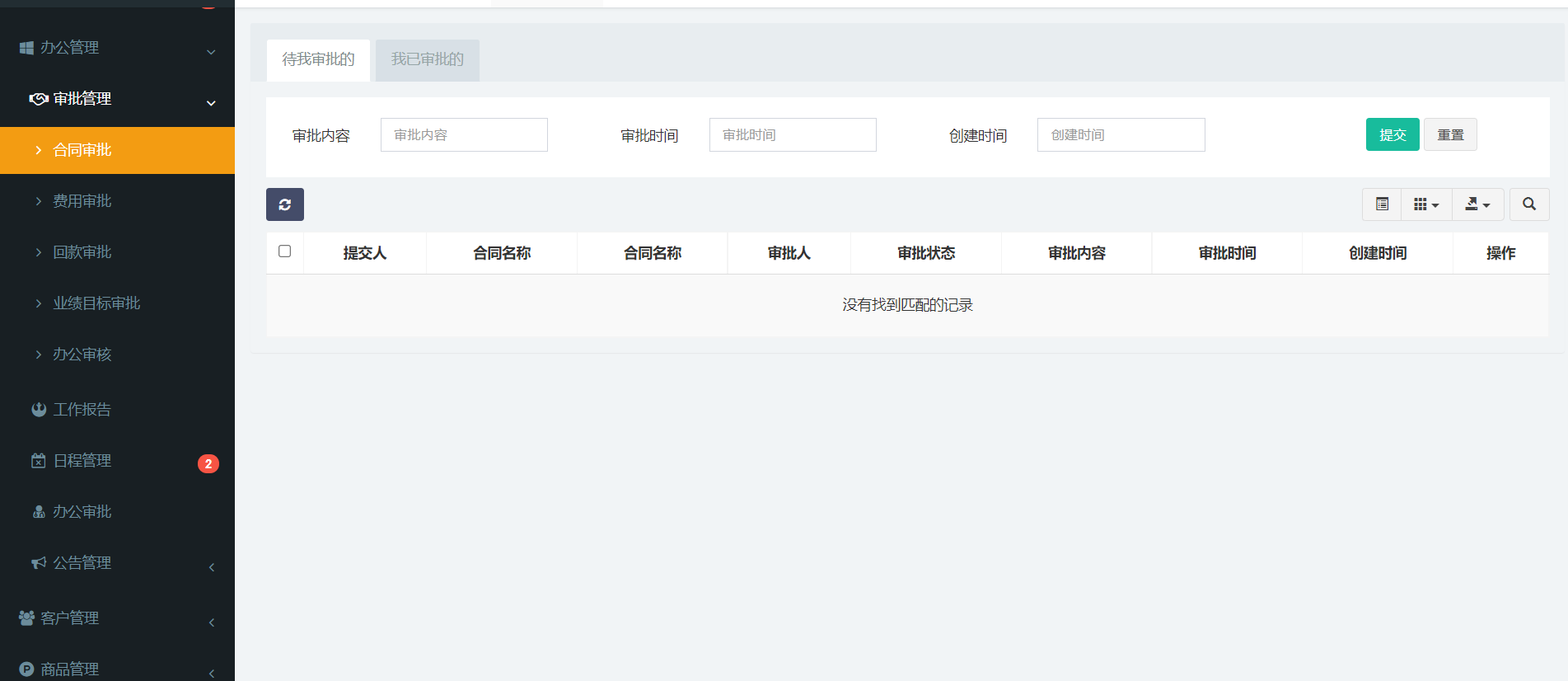Click the 日程管理 calendar icon

(39, 460)
